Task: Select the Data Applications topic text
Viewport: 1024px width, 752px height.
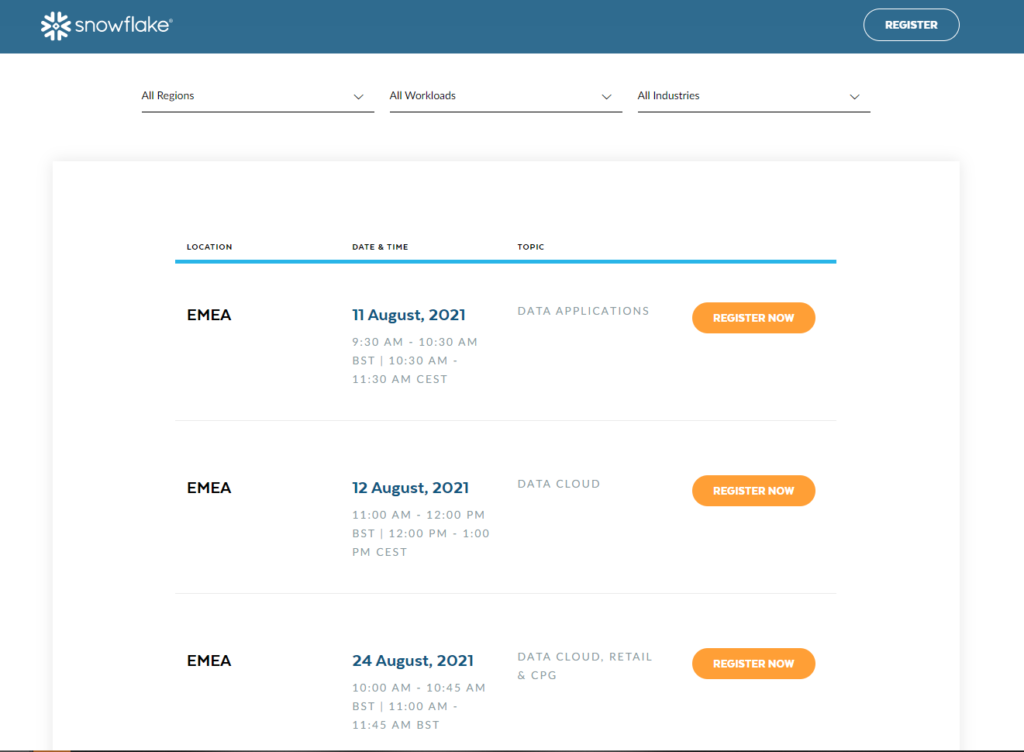Action: 583,311
